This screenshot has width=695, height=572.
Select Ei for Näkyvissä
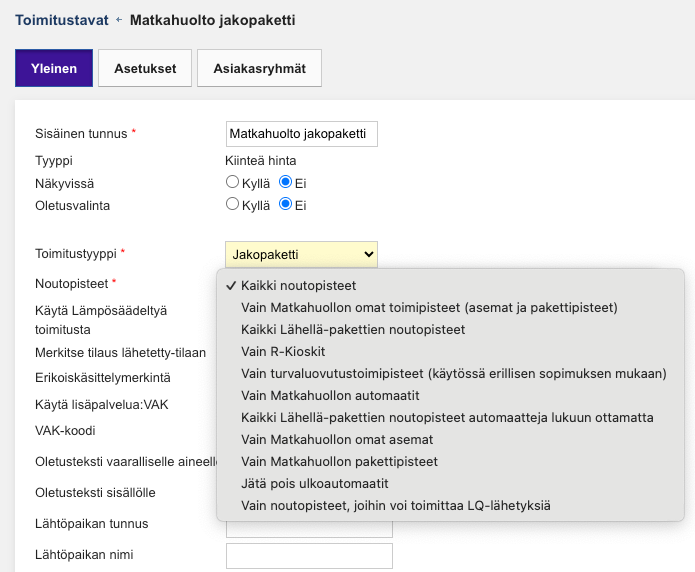click(x=285, y=182)
